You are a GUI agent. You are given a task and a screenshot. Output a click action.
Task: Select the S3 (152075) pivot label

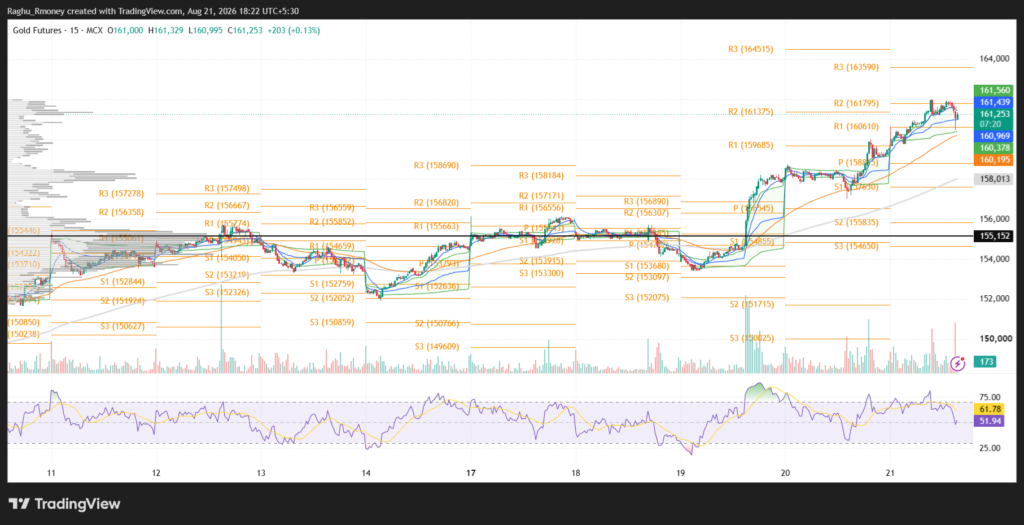coord(647,298)
